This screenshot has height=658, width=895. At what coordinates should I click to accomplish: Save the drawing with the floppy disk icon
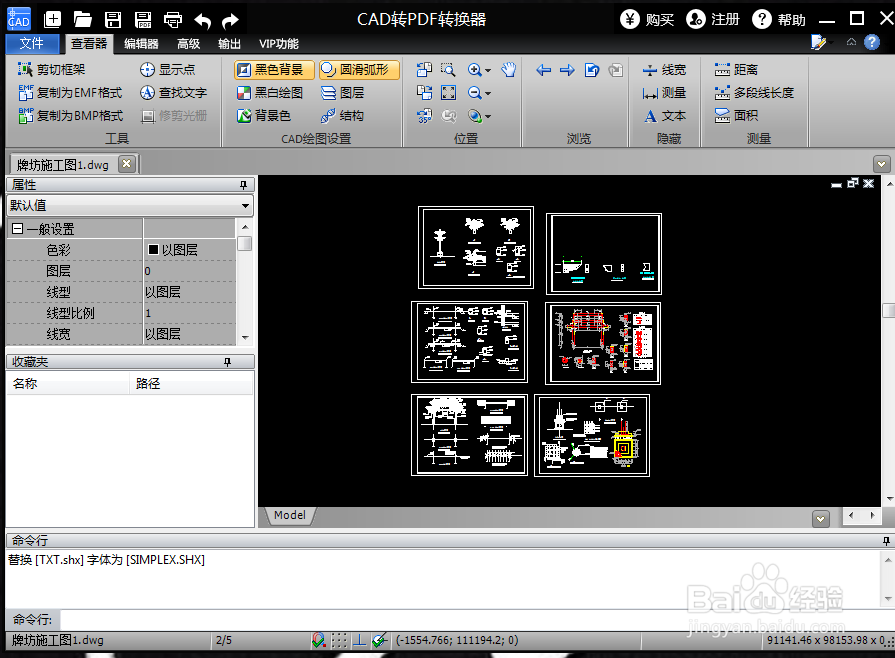point(113,19)
